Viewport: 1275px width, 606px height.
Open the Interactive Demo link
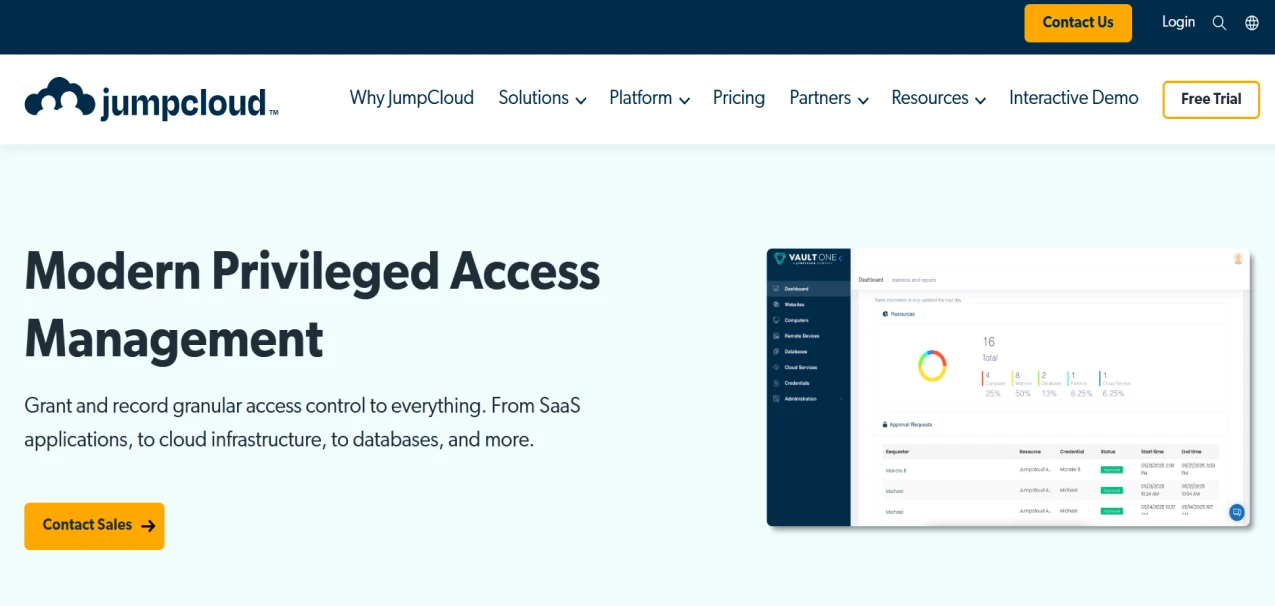1074,98
